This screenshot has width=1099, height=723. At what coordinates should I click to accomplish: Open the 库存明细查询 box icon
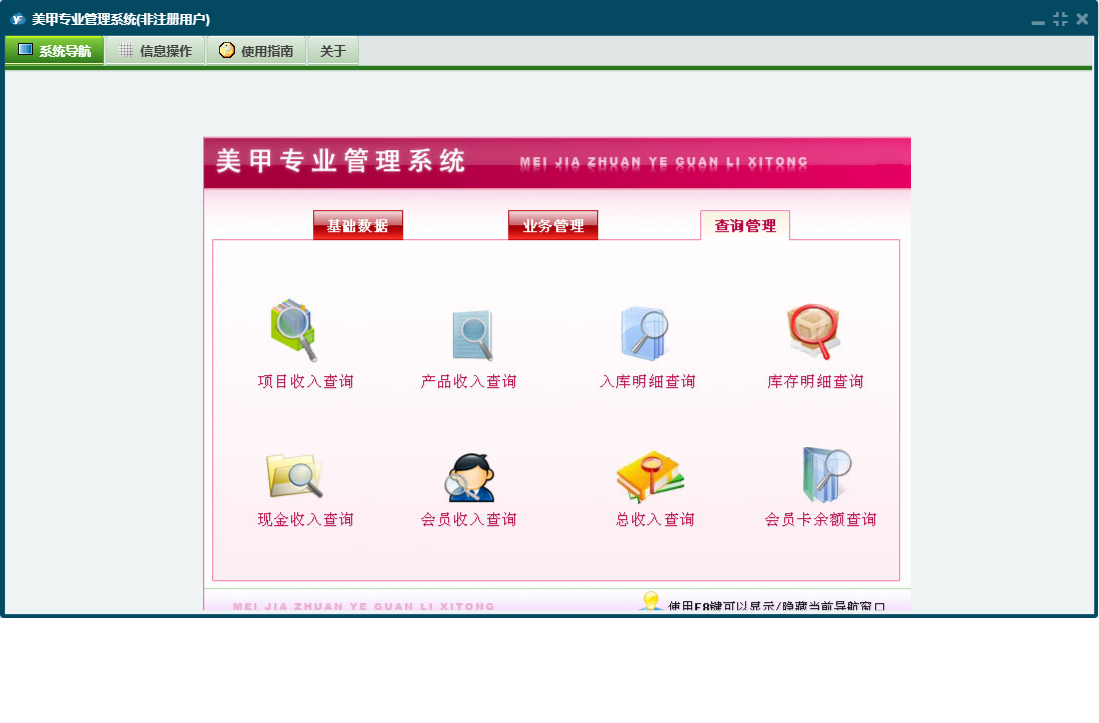pyautogui.click(x=813, y=332)
